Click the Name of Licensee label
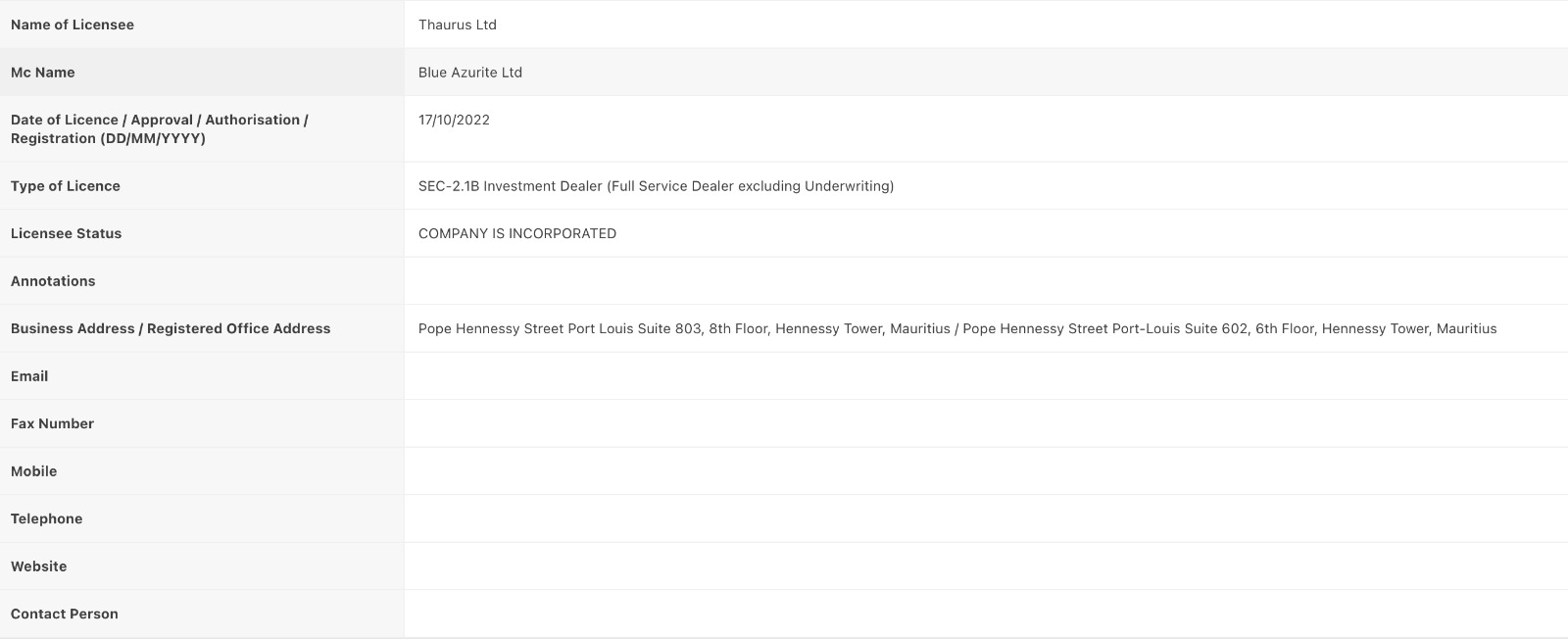 [x=73, y=25]
